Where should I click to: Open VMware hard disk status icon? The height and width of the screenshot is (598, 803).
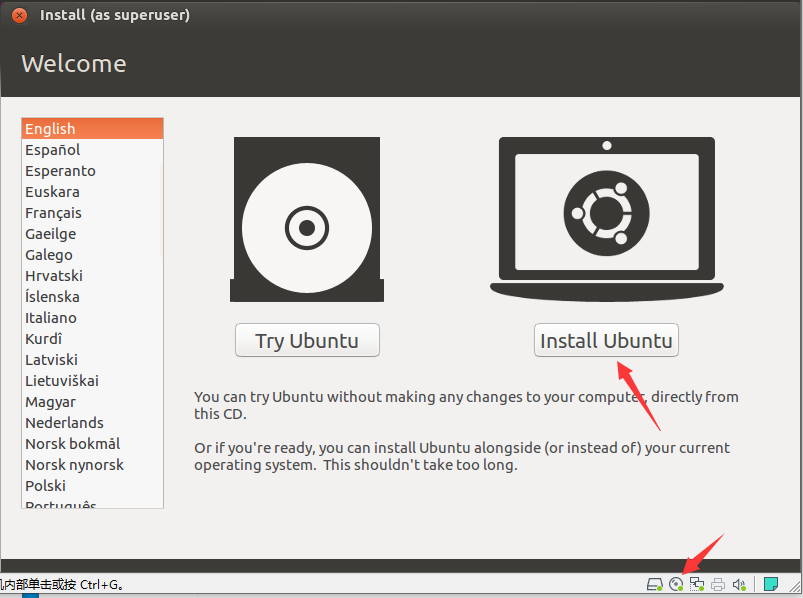tap(654, 584)
